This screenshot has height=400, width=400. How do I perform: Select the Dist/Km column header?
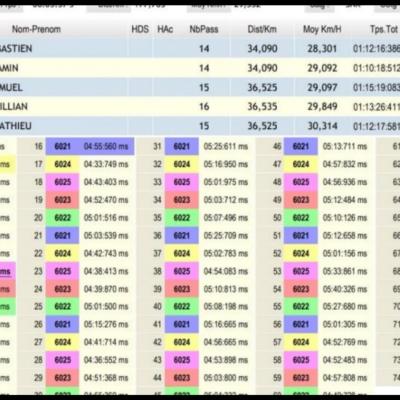click(262, 29)
